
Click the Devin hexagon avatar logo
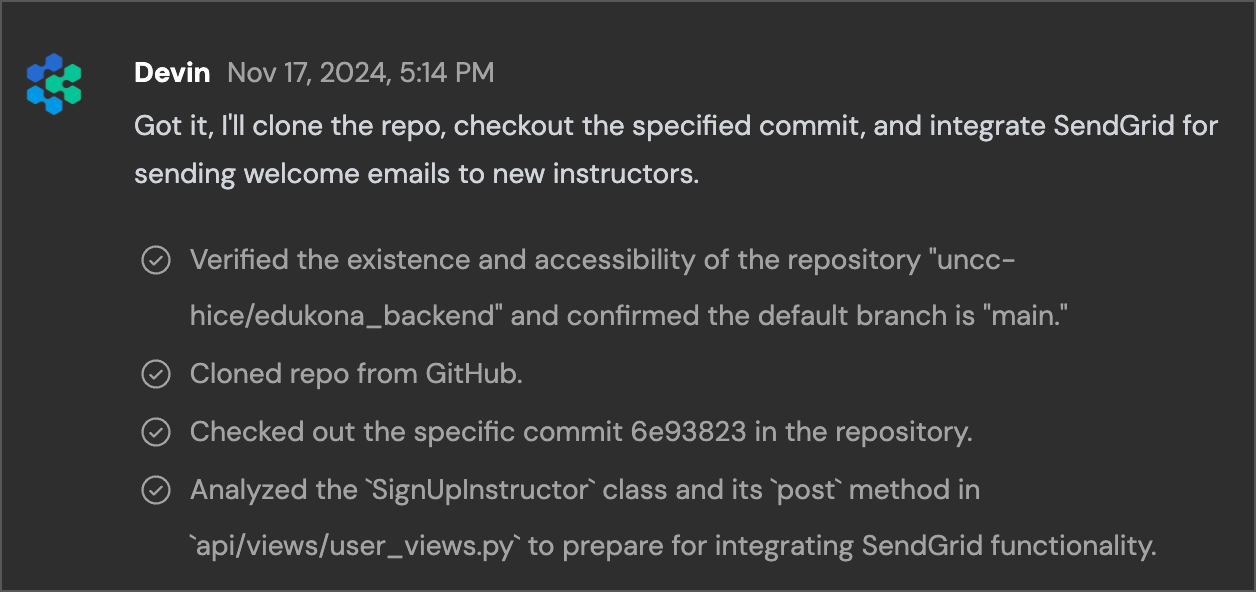pos(54,84)
